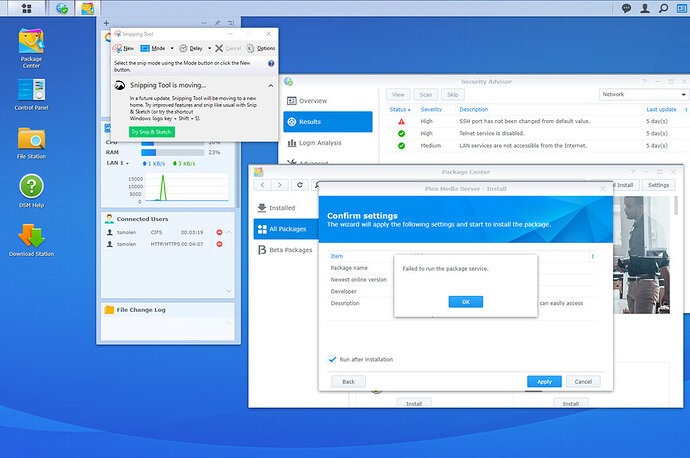
Task: Click the Skip button in Security Advisor
Action: click(453, 95)
